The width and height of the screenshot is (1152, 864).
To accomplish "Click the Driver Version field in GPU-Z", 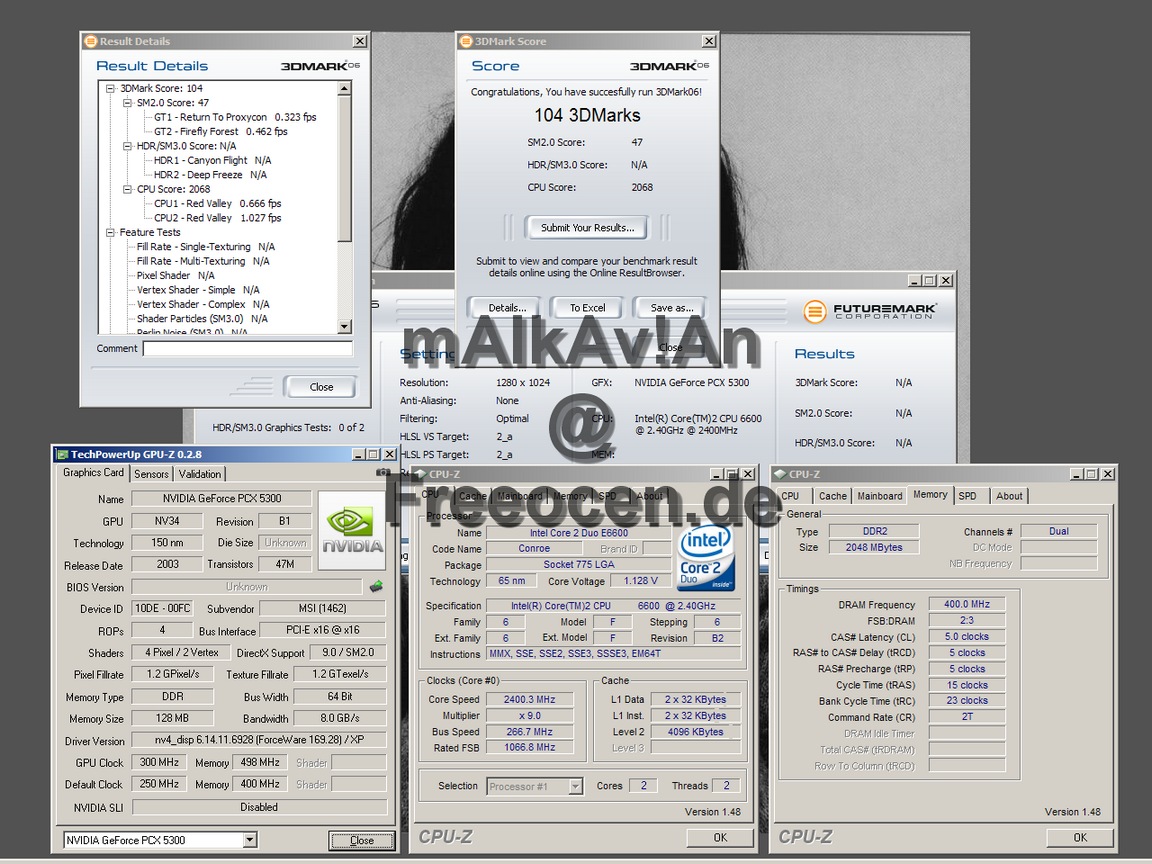I will (x=259, y=740).
